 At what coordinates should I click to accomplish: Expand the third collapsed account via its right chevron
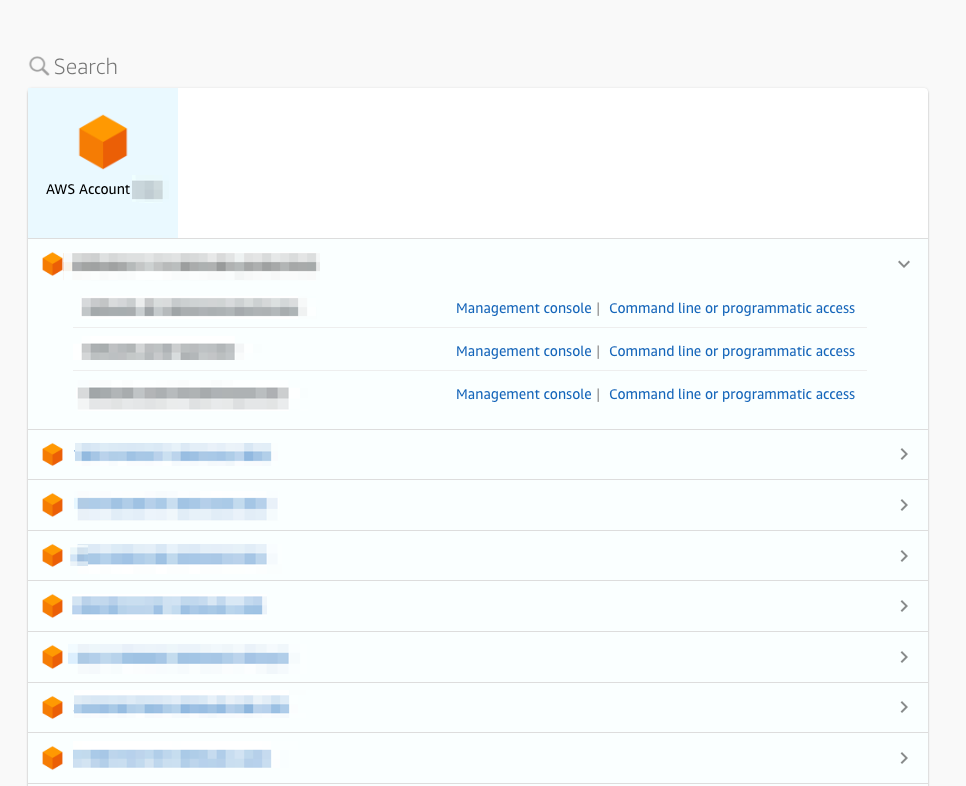904,556
